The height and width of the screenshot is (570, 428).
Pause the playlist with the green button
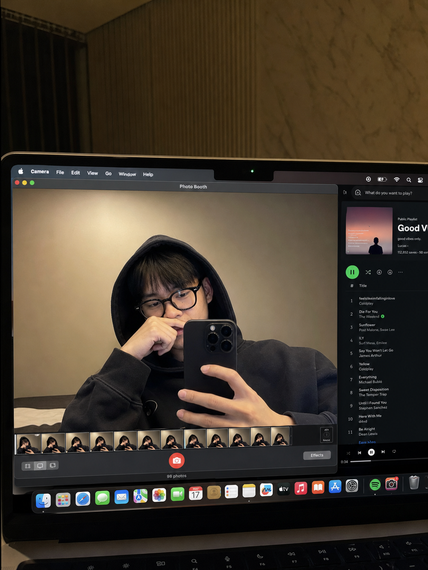click(x=352, y=272)
